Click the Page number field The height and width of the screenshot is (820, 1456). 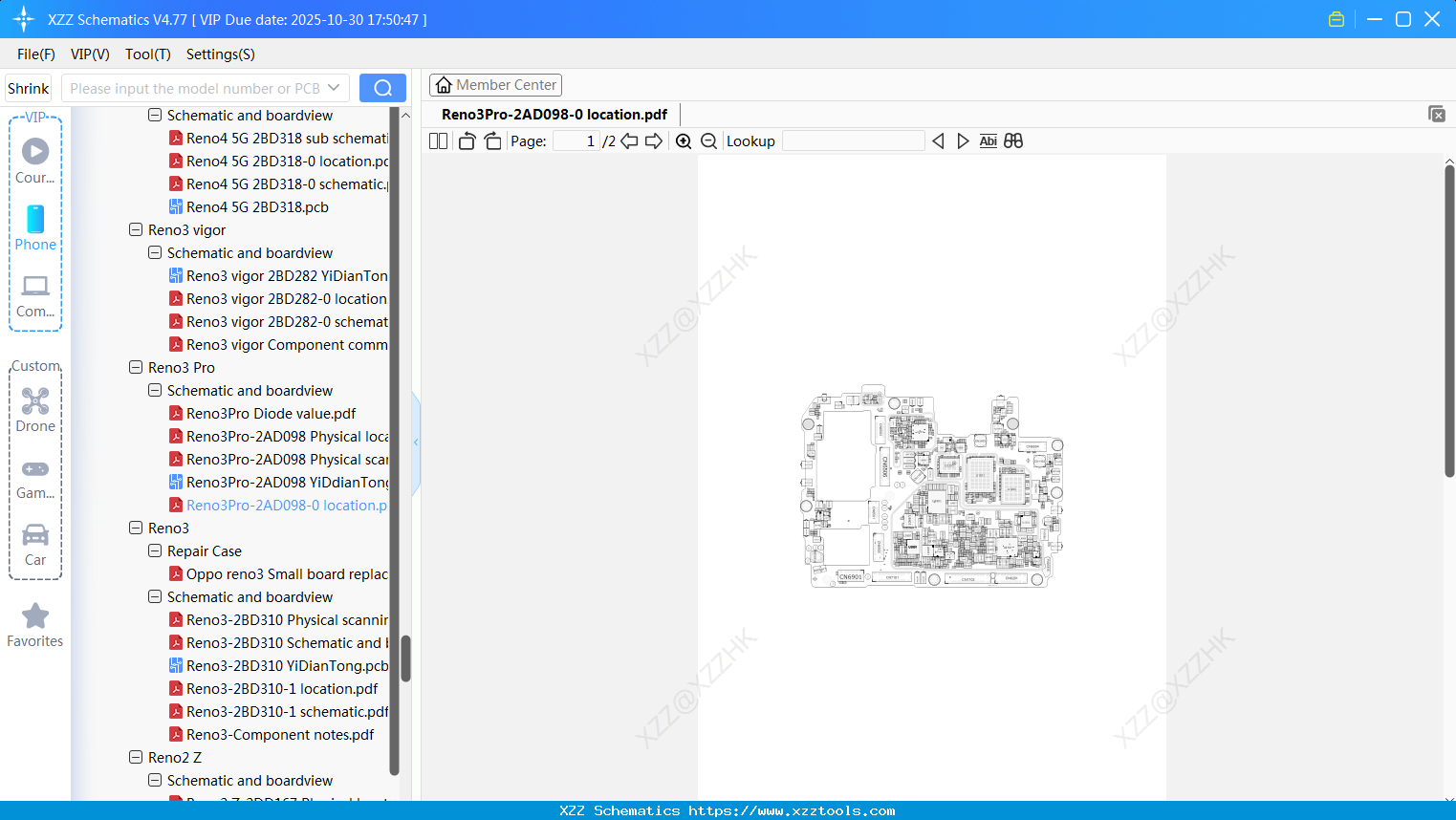pyautogui.click(x=576, y=140)
